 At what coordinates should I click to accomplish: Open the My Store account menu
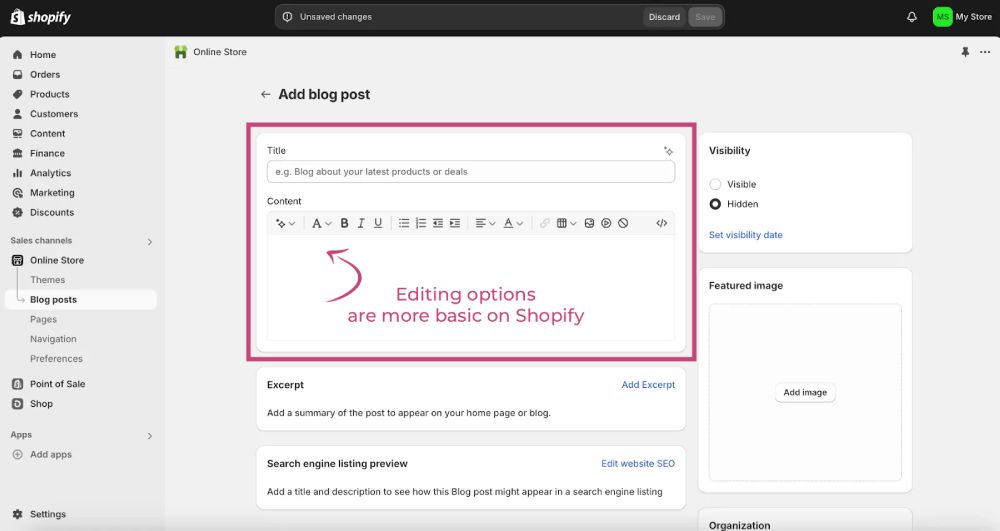click(x=962, y=17)
